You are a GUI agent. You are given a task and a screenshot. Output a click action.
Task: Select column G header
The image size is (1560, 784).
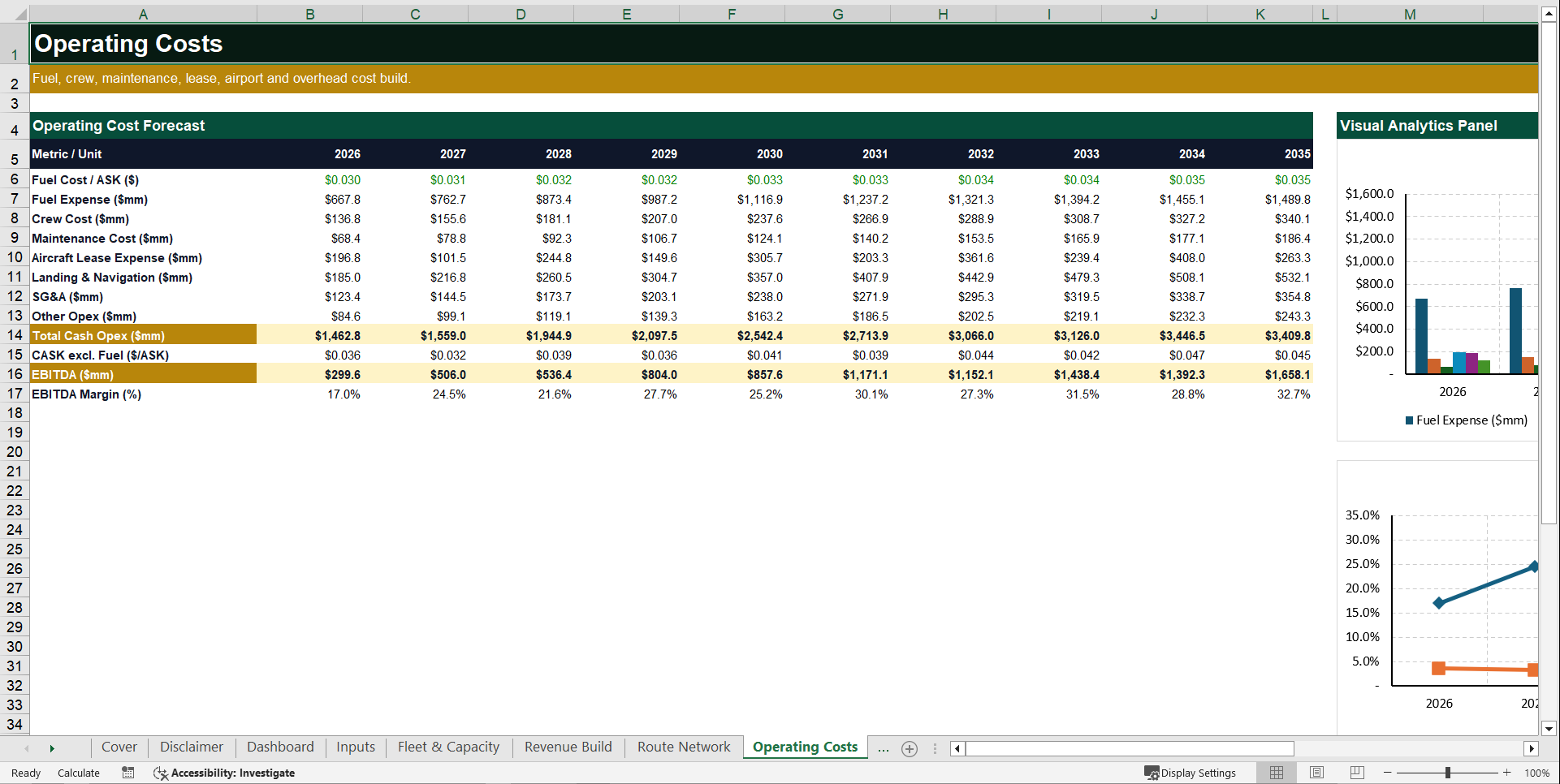pos(837,14)
